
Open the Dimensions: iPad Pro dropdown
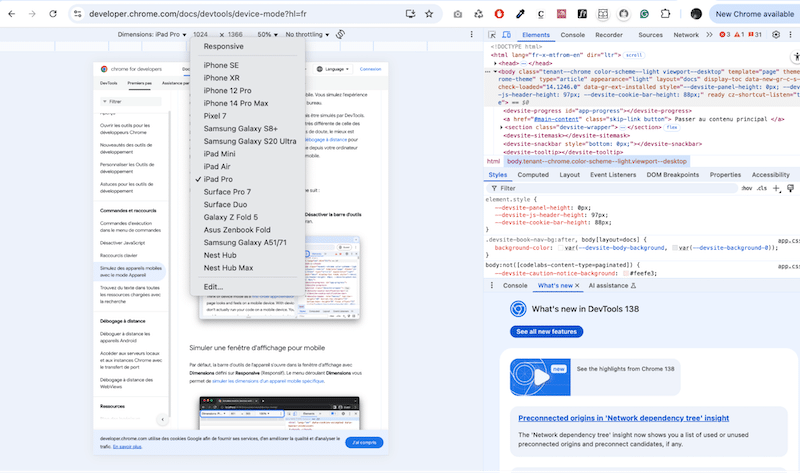click(152, 34)
